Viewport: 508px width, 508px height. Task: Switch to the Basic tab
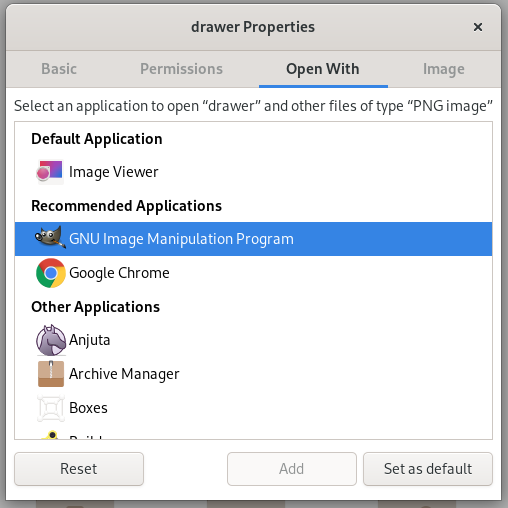point(59,69)
